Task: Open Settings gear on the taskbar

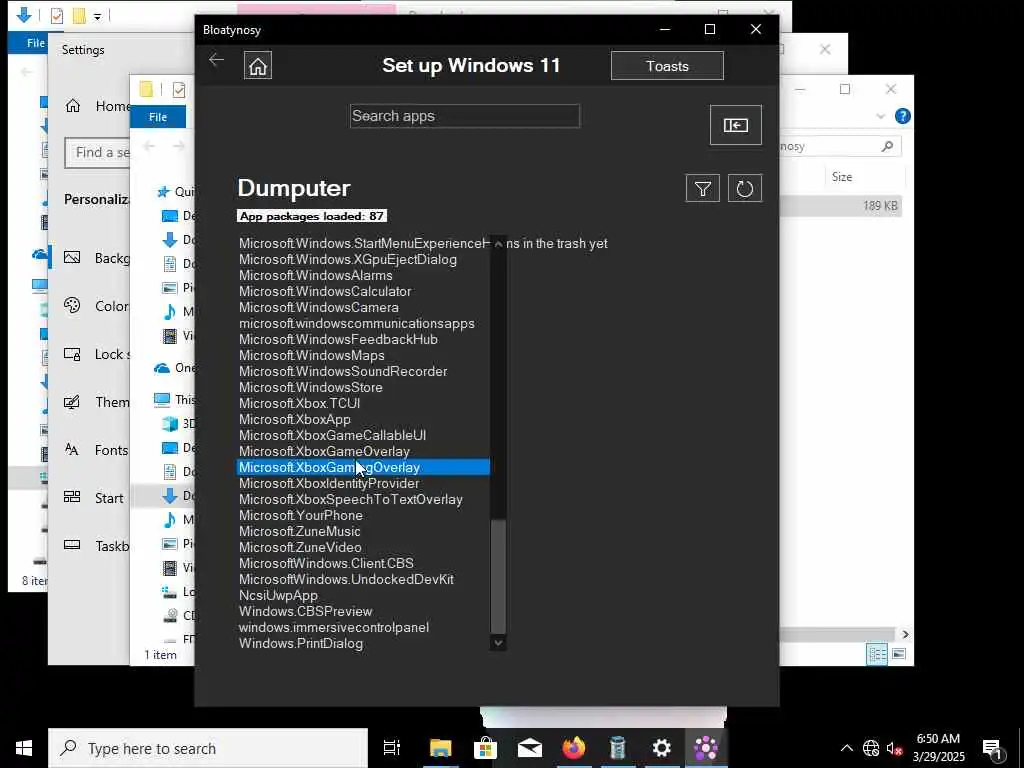Action: click(x=662, y=748)
